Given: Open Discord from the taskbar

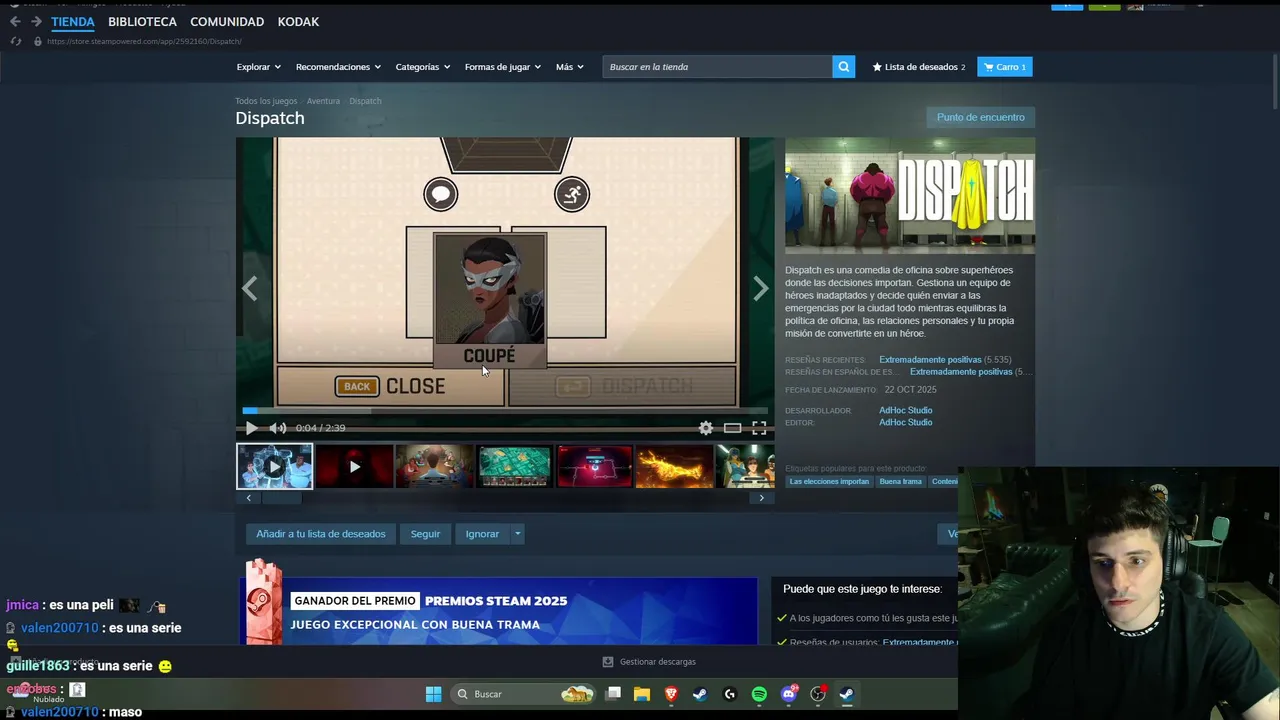Looking at the screenshot, I should (789, 694).
